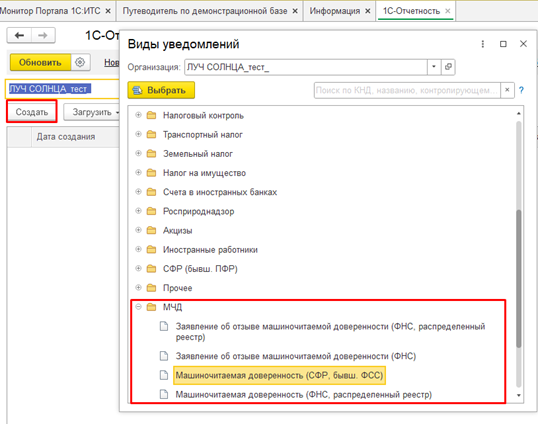Select Счета в иностранных банках row
The image size is (538, 424).
(x=220, y=192)
